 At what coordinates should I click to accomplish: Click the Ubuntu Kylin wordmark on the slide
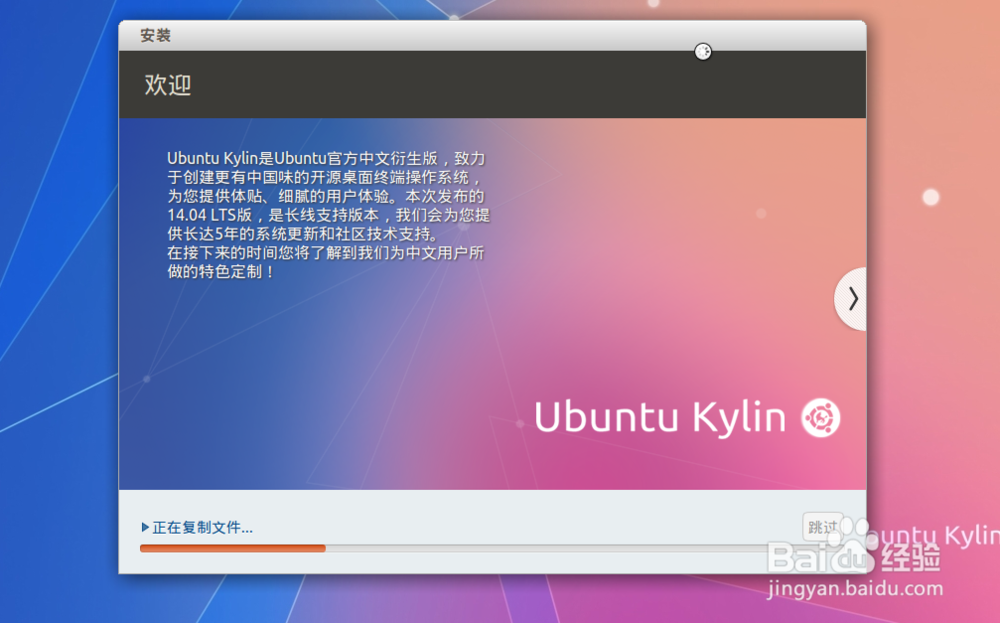point(661,417)
